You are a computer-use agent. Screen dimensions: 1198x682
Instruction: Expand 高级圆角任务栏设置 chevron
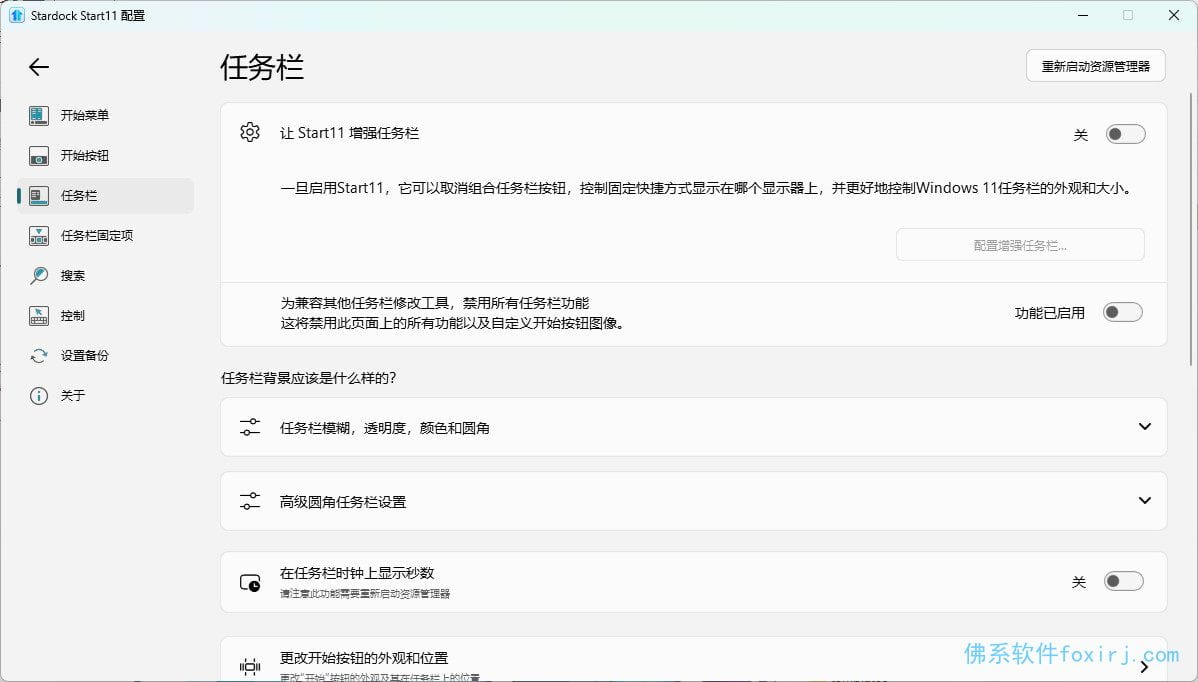pos(1145,501)
